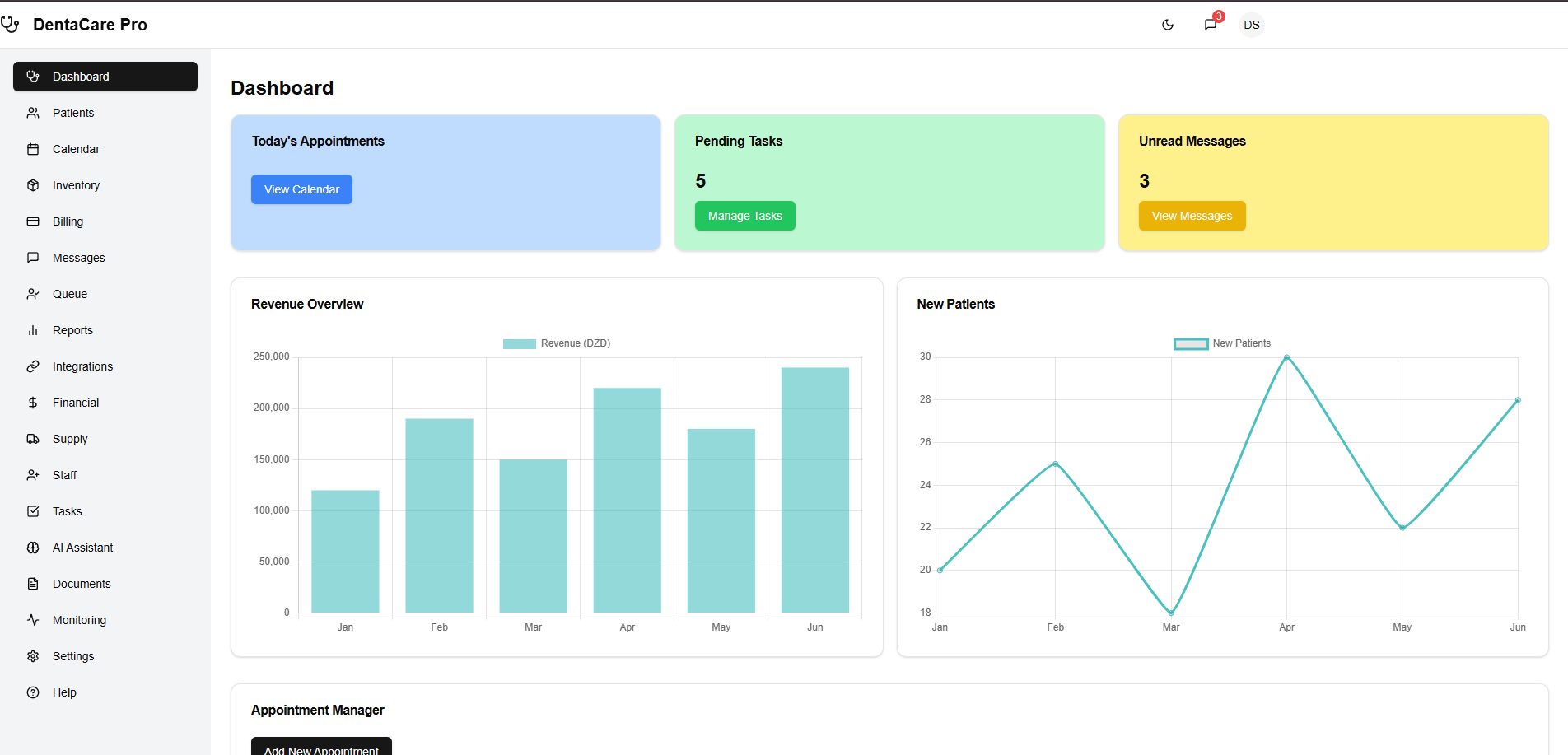
Task: Click the Apr data point on New Patients chart
Action: pos(1286,357)
